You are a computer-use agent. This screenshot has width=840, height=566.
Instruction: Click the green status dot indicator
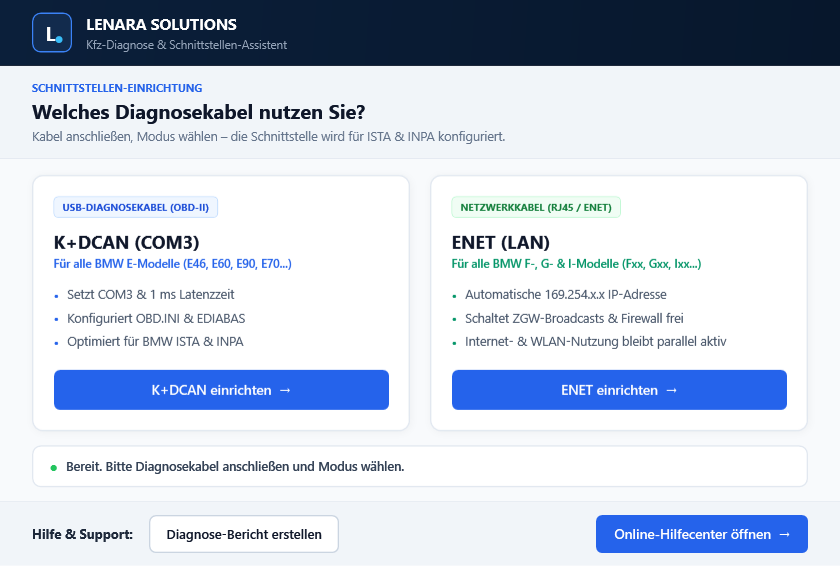click(x=54, y=467)
